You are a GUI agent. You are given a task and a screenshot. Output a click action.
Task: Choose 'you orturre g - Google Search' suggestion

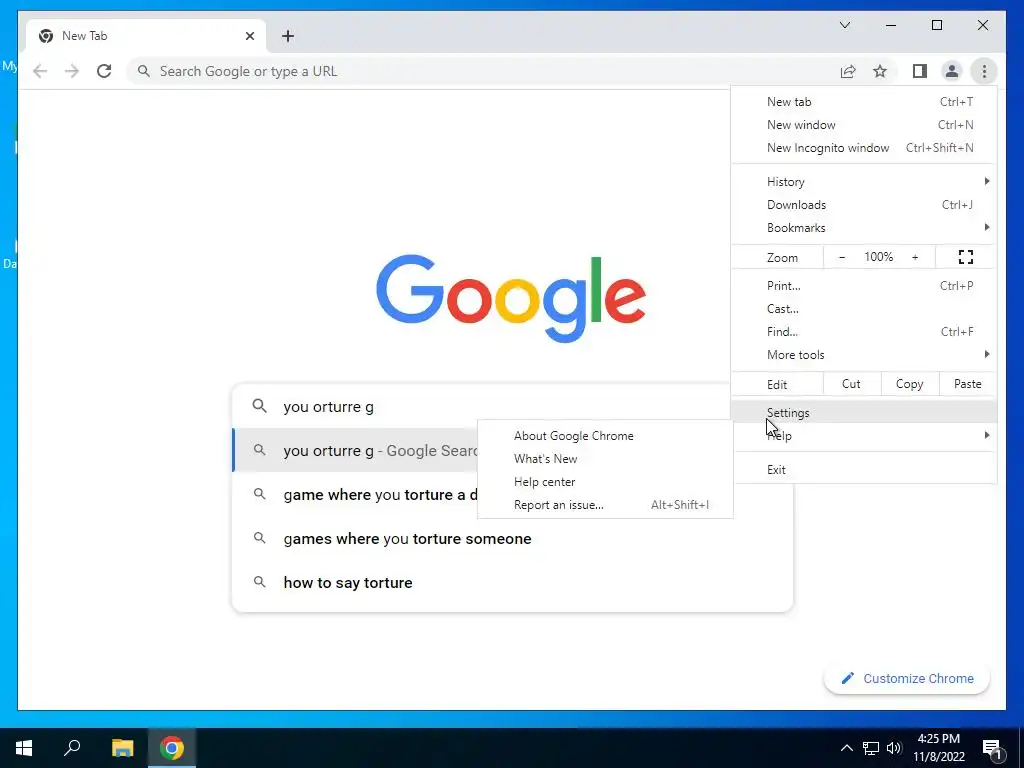(356, 450)
